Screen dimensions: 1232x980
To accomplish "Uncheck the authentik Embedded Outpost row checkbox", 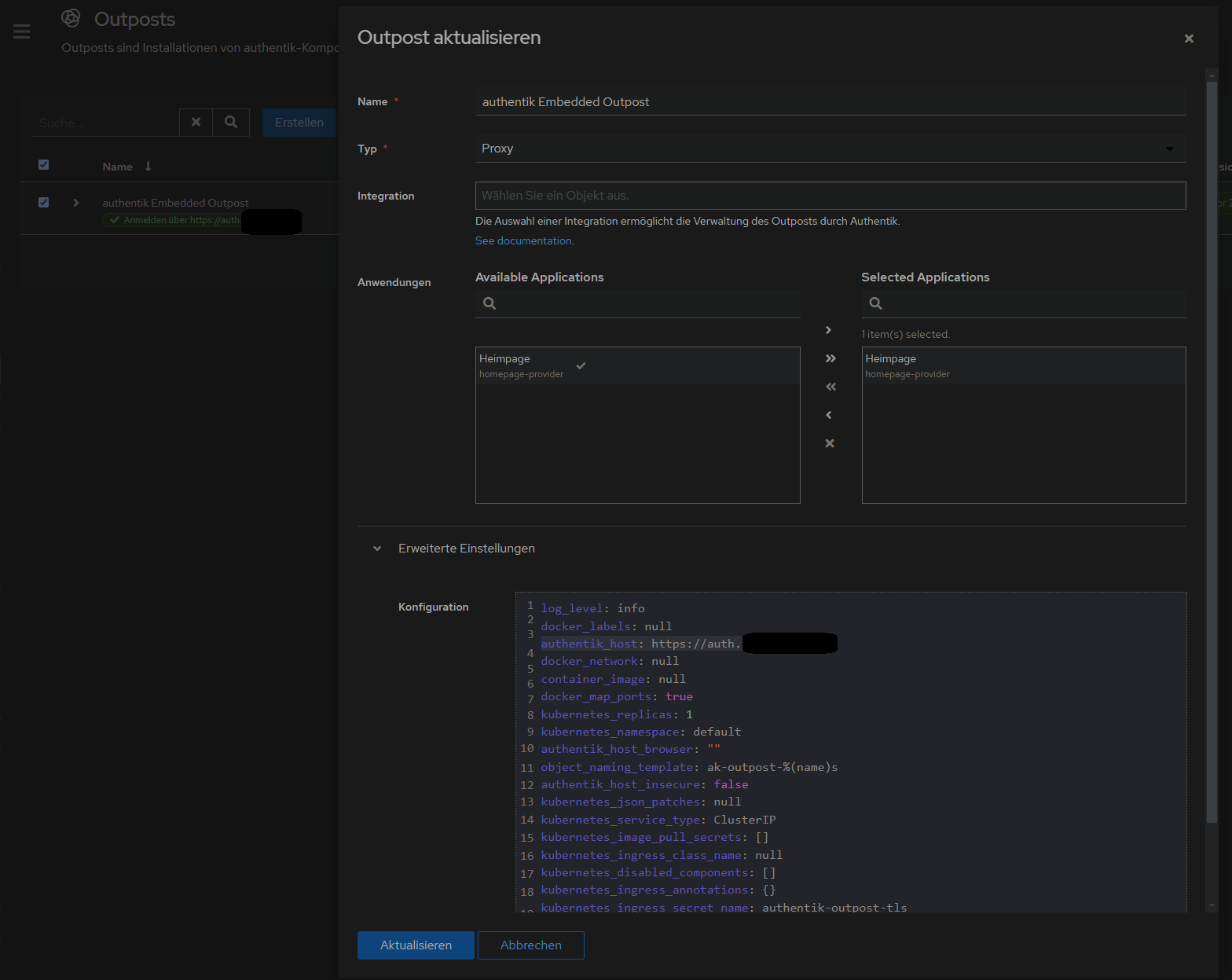I will click(44, 203).
